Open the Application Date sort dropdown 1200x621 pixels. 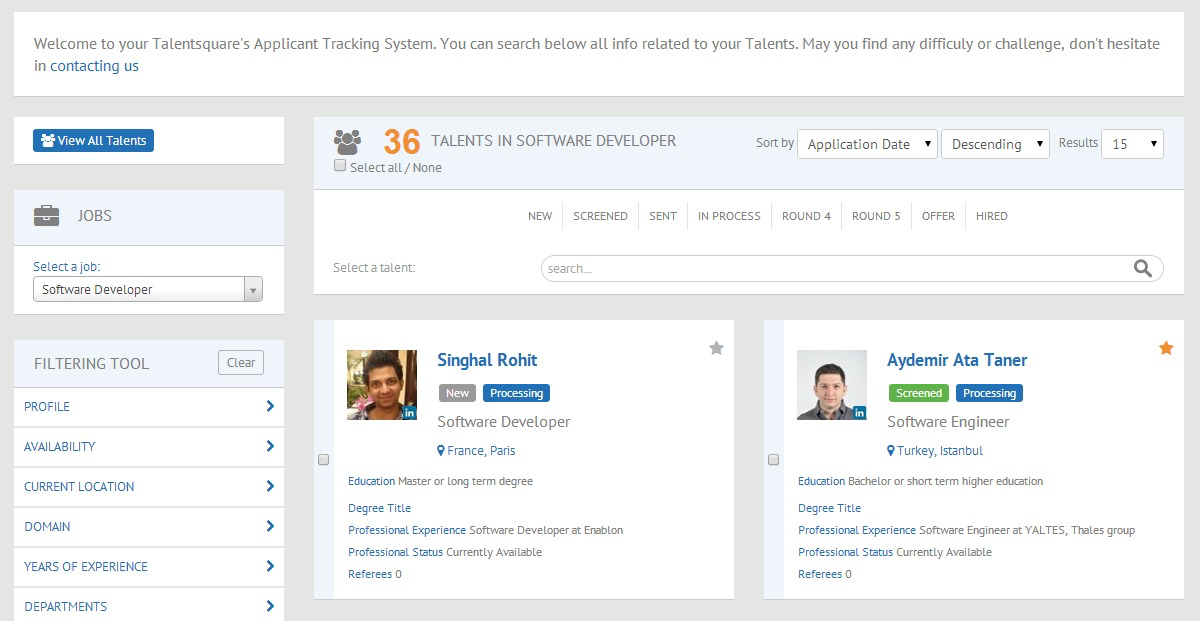[866, 143]
